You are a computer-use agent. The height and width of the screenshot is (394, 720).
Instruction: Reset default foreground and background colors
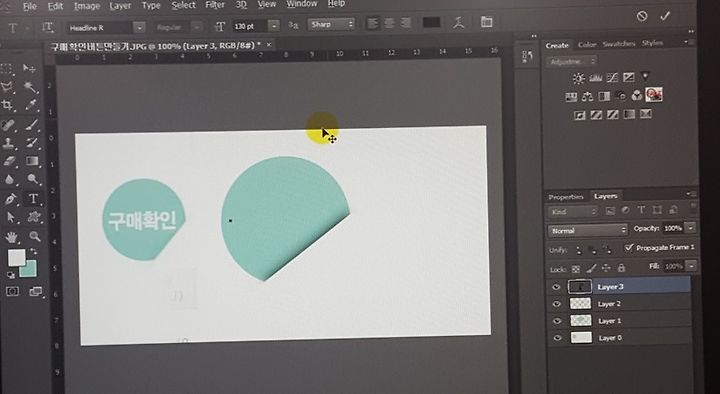11,276
